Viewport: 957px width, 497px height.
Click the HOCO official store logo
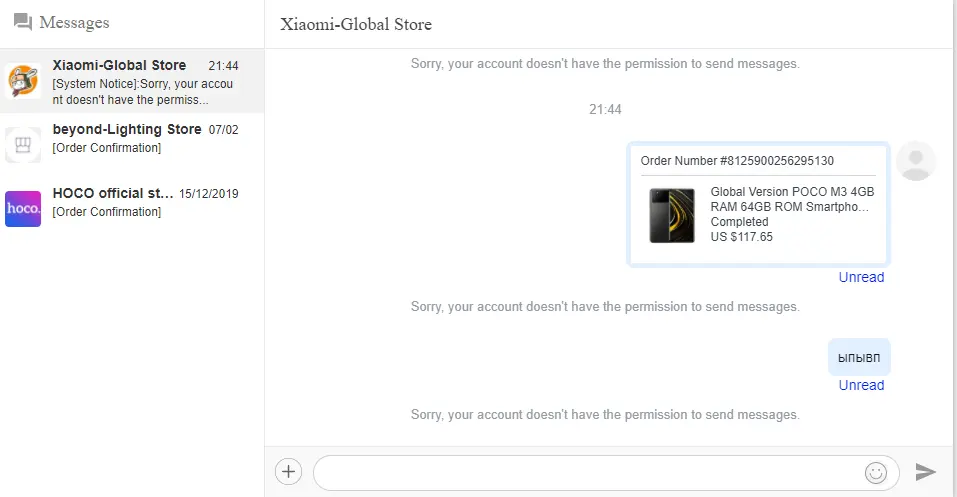click(x=23, y=209)
